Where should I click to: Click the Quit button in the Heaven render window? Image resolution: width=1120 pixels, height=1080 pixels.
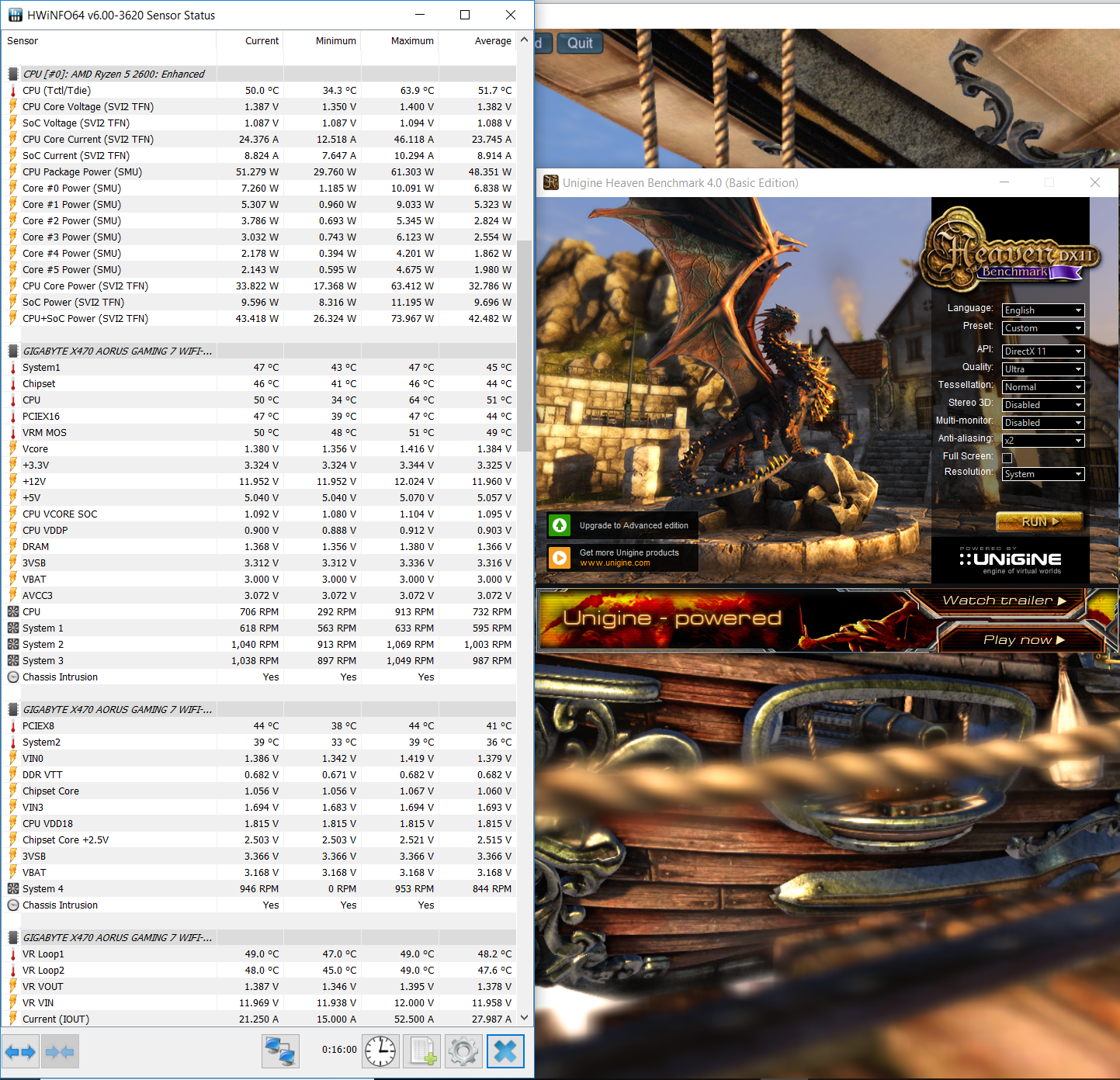pos(580,43)
